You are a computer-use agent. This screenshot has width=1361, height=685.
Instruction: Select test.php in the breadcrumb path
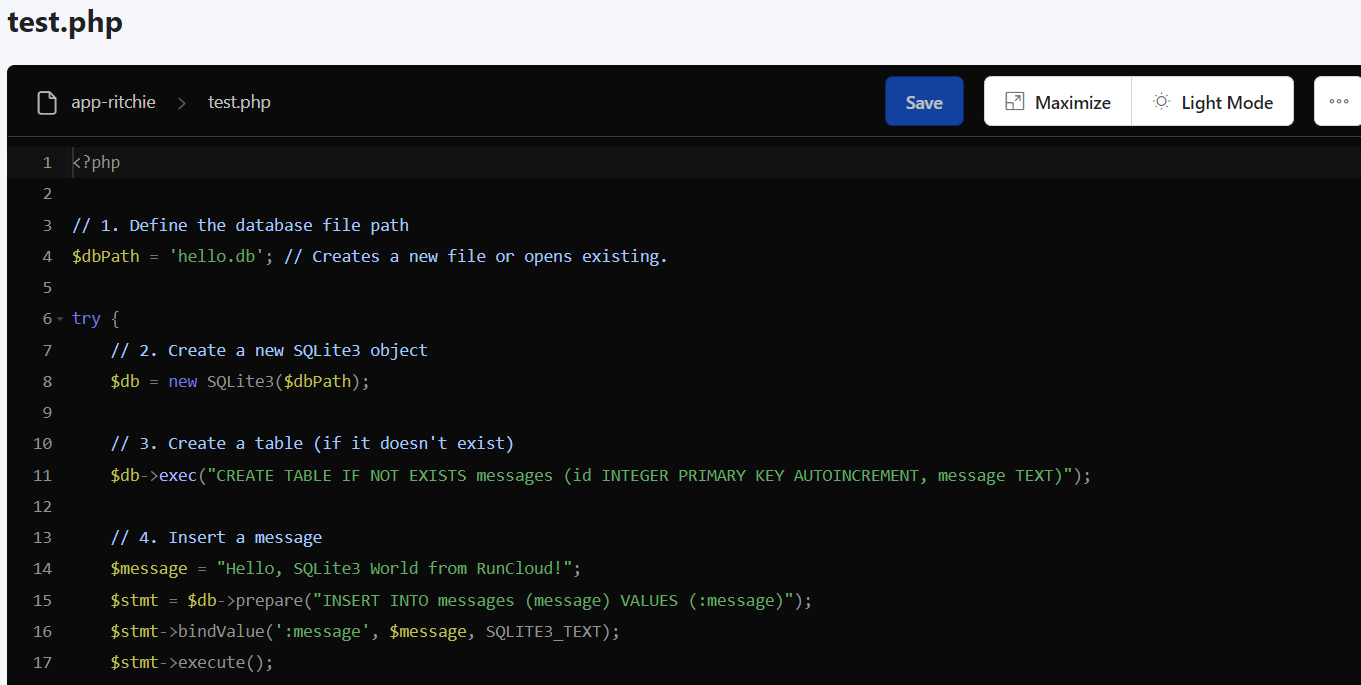pos(239,102)
